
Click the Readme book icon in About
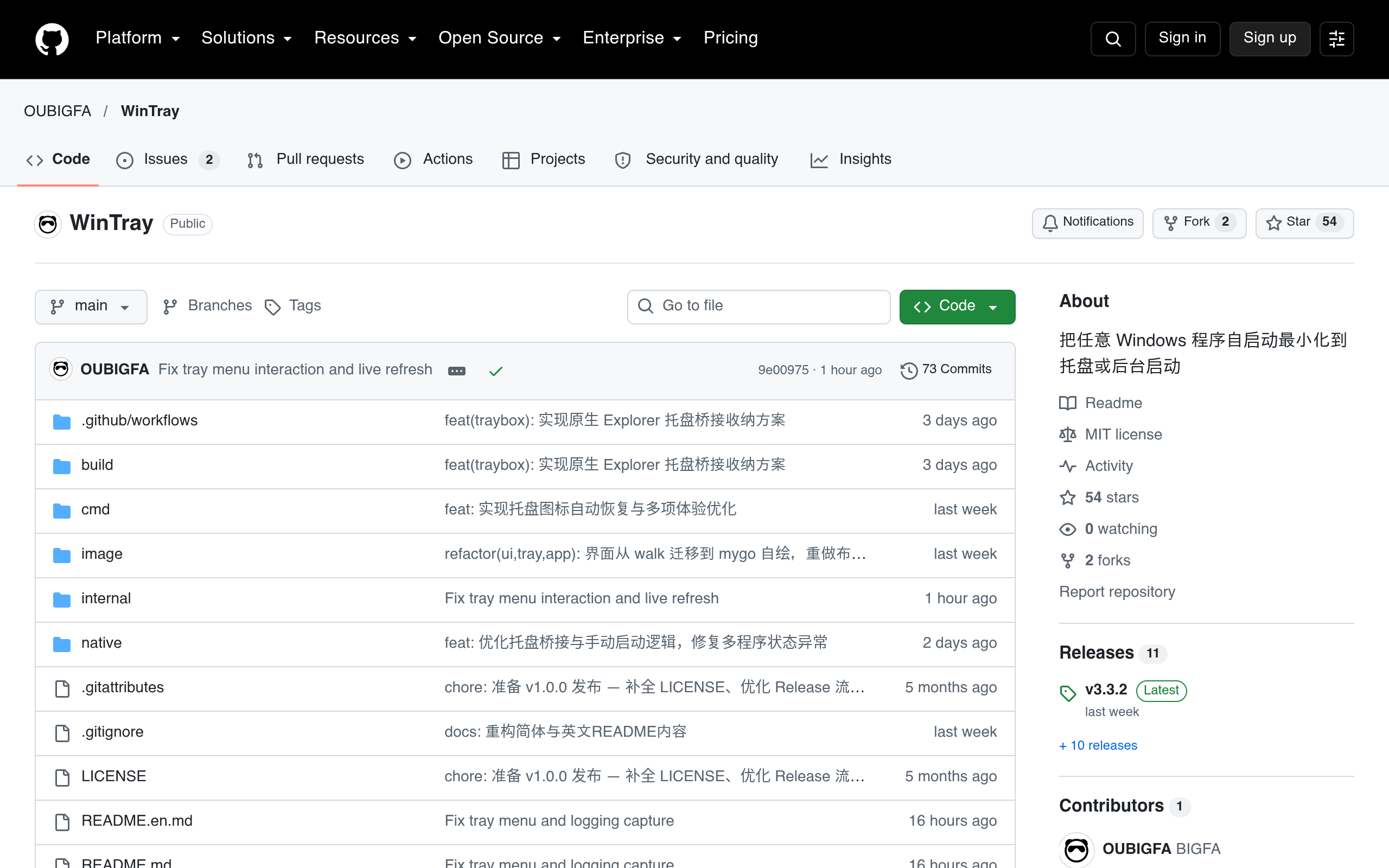[1068, 404]
